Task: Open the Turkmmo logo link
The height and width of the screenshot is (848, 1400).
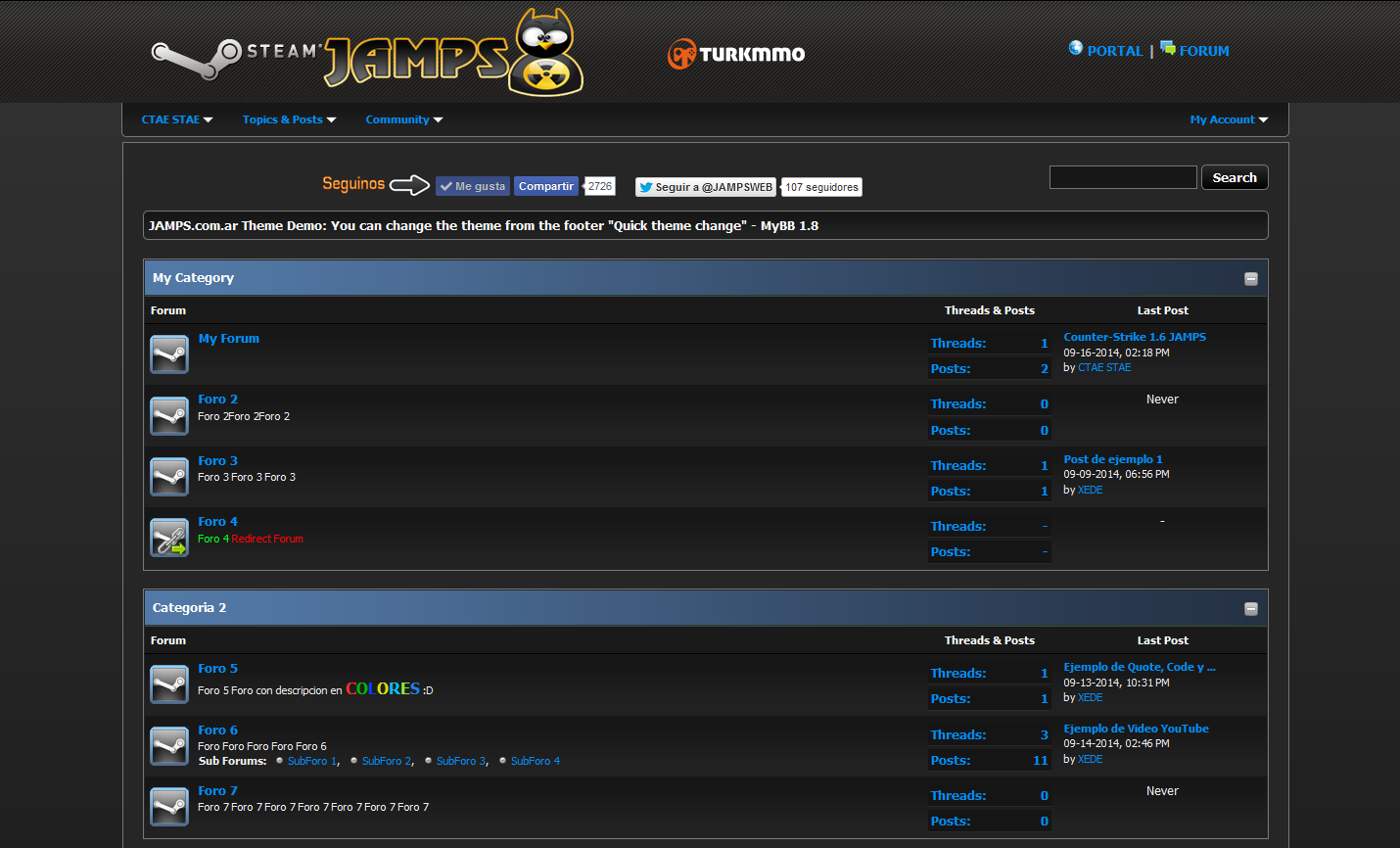Action: pyautogui.click(x=736, y=54)
